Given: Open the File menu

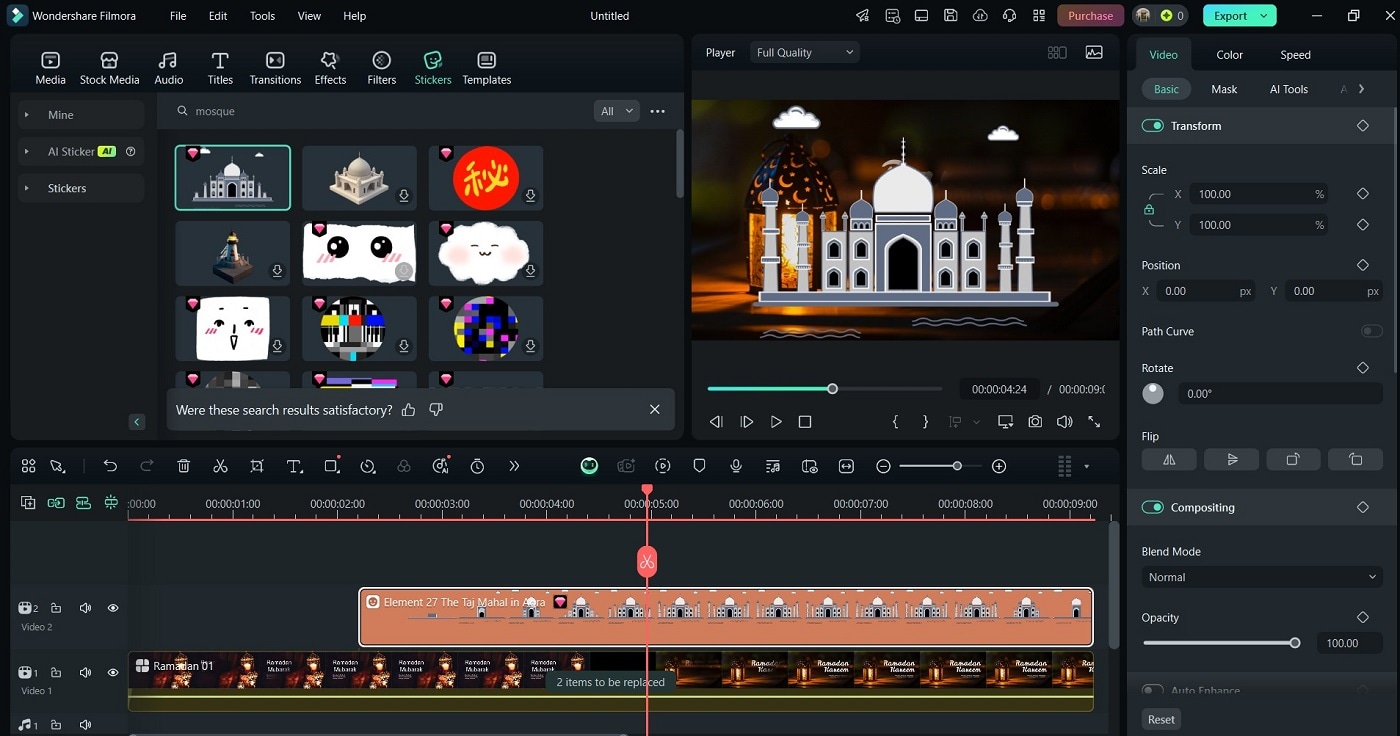Looking at the screenshot, I should (178, 16).
